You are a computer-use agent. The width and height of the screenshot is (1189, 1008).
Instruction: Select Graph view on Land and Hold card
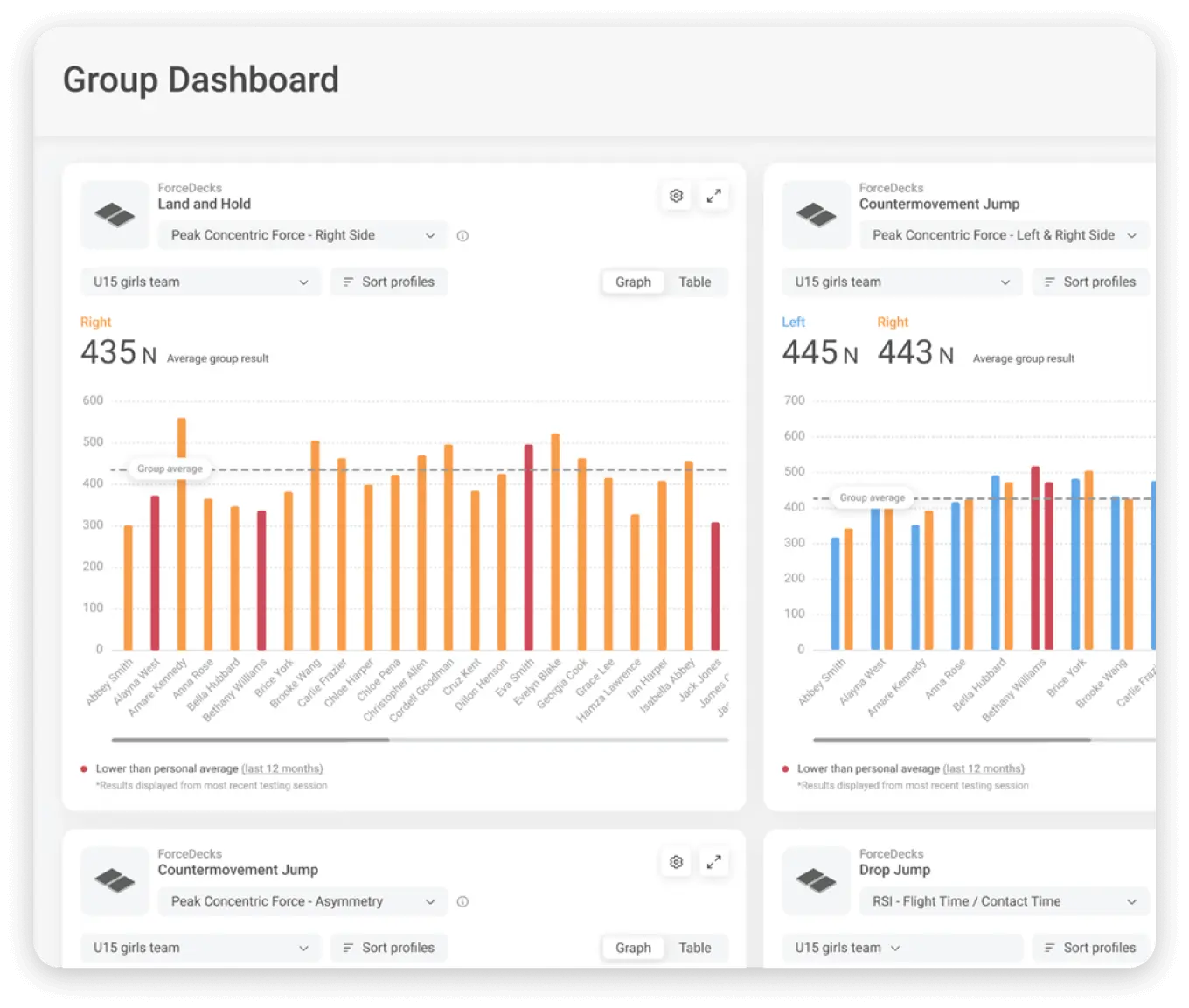tap(633, 282)
